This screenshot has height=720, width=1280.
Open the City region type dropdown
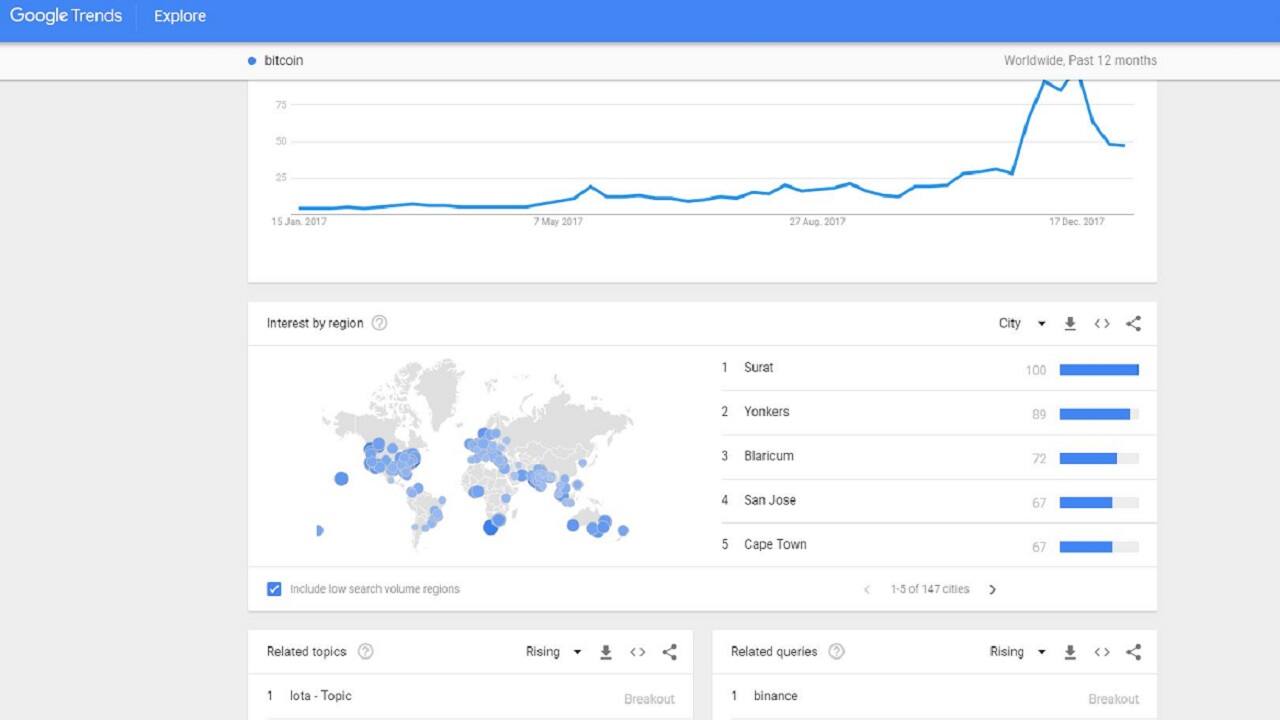click(x=1022, y=324)
